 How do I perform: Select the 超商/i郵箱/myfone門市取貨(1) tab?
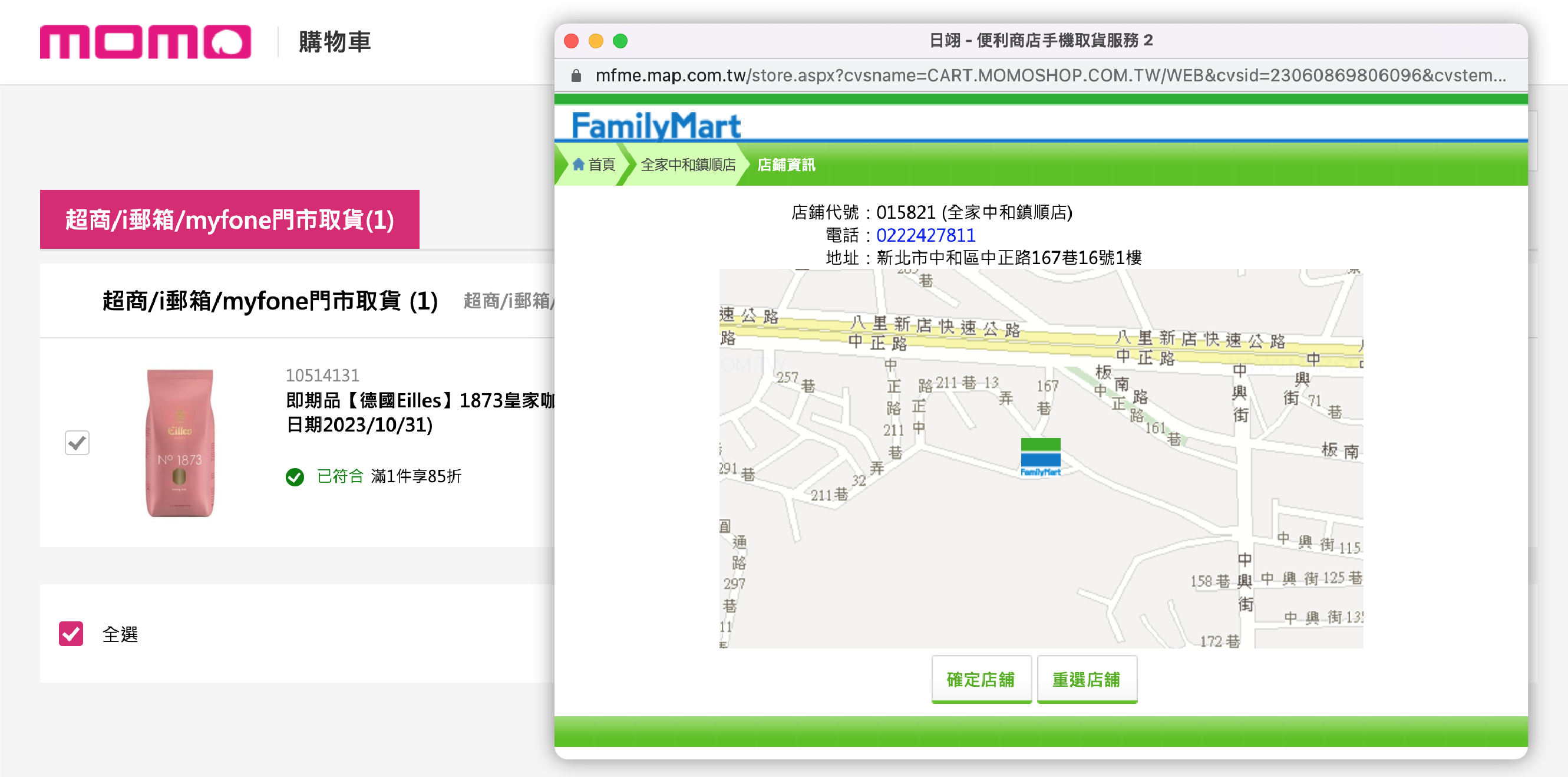(229, 219)
